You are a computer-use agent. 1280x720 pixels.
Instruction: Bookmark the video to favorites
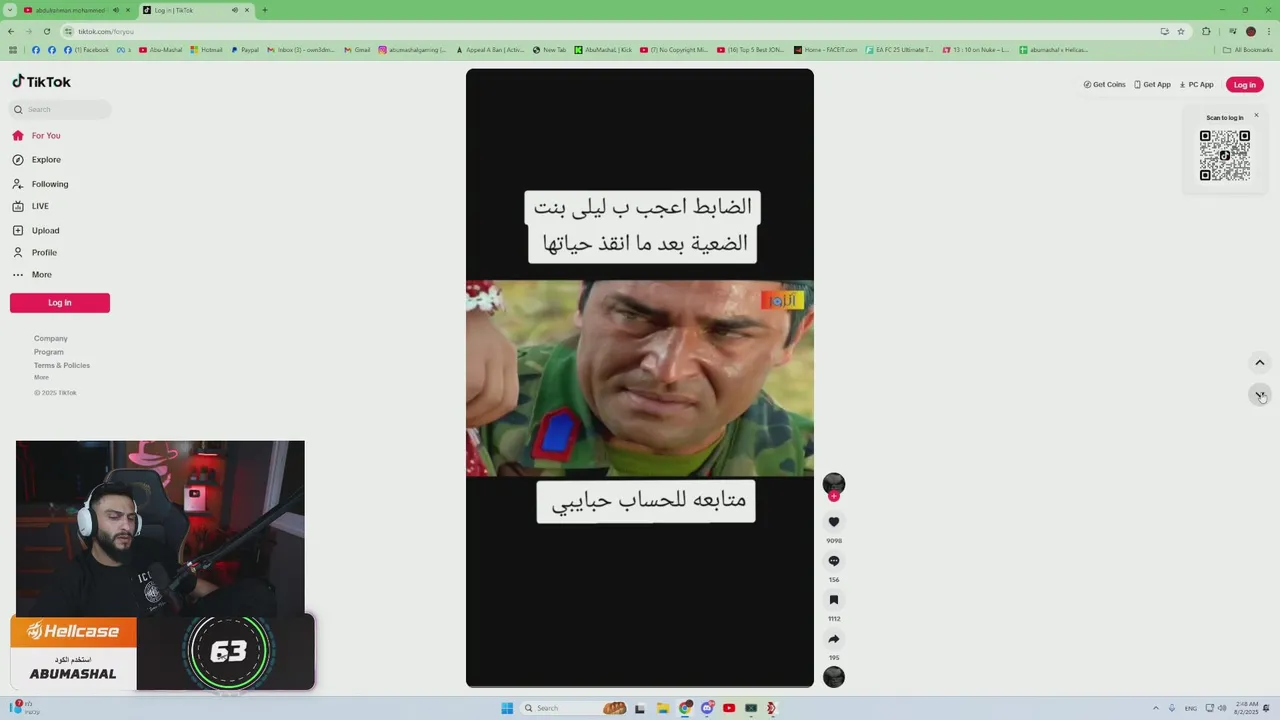click(833, 600)
